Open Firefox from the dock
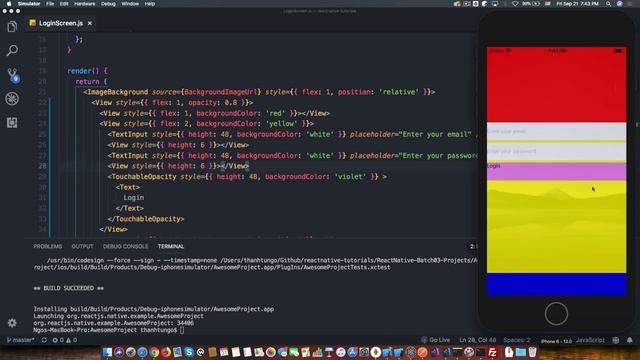Screen dimensions: 640x360 click(166, 352)
